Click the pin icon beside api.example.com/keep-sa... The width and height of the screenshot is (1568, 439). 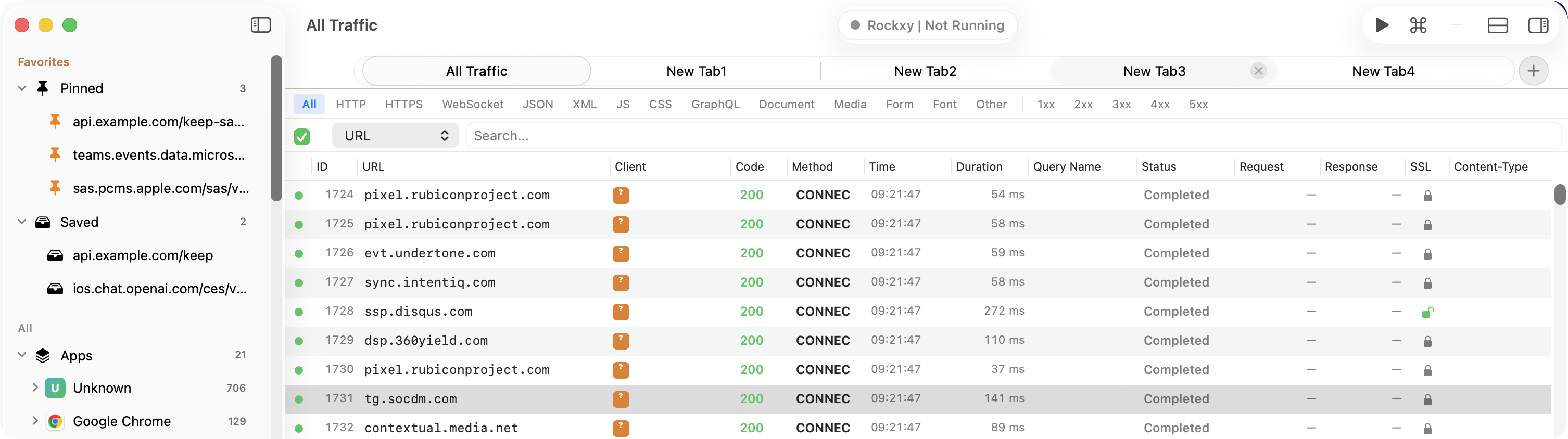click(x=55, y=122)
